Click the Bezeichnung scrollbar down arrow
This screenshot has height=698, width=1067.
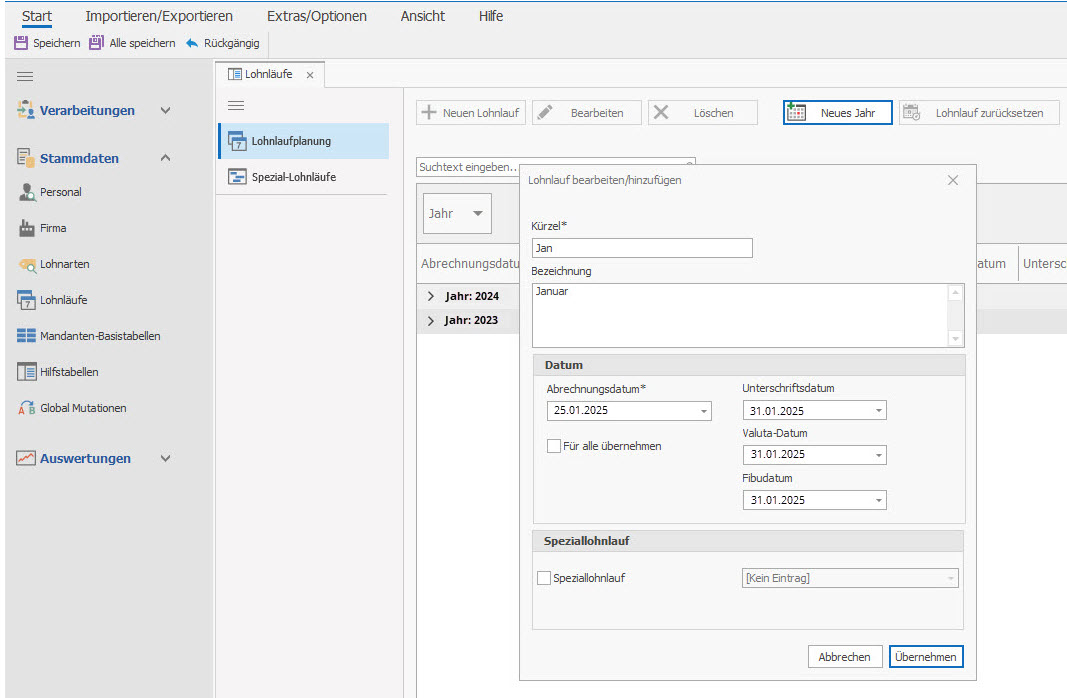(955, 339)
